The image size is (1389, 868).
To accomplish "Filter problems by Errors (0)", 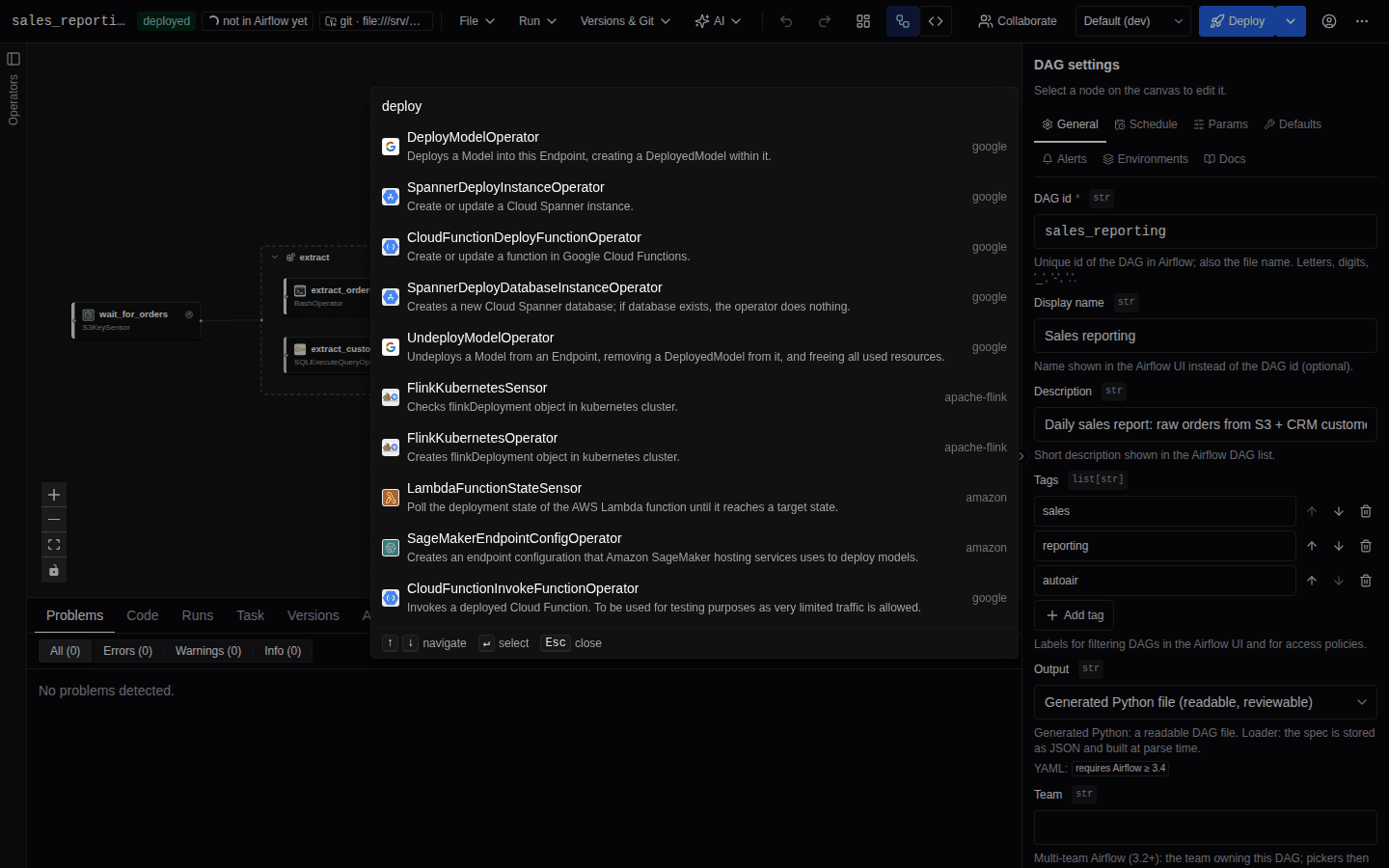I will point(127,651).
